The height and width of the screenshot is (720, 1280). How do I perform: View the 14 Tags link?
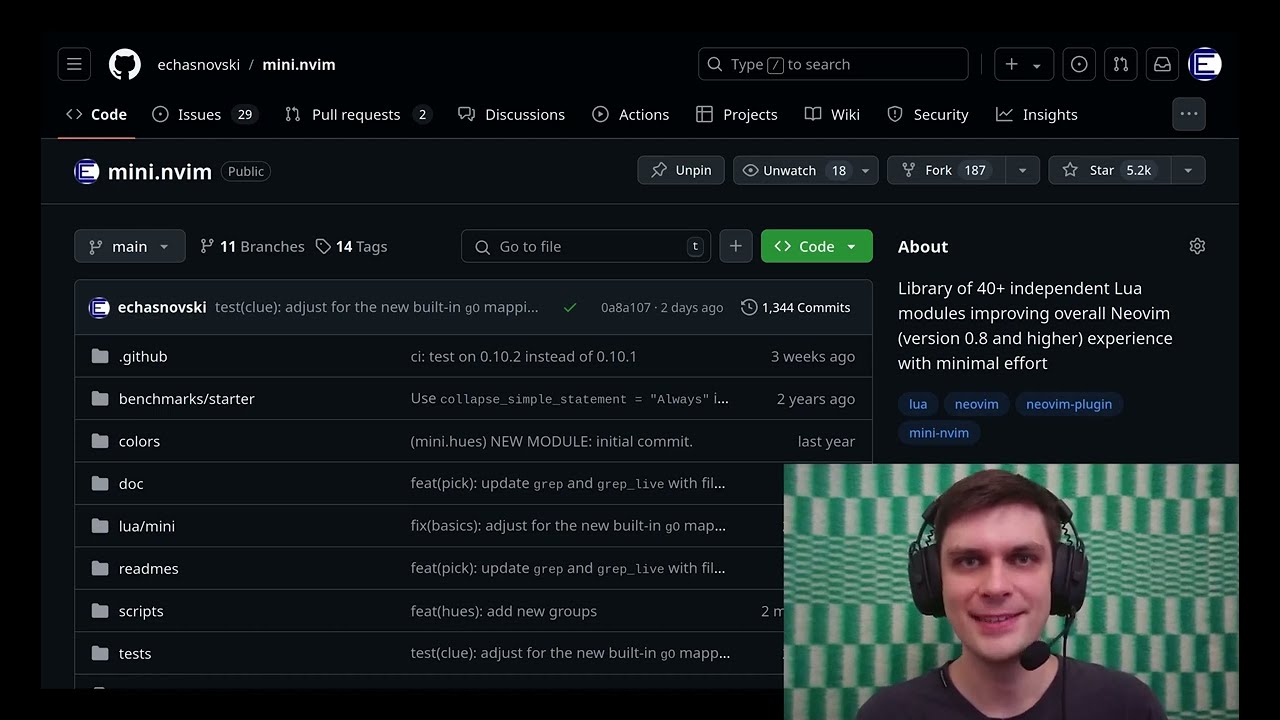point(351,246)
